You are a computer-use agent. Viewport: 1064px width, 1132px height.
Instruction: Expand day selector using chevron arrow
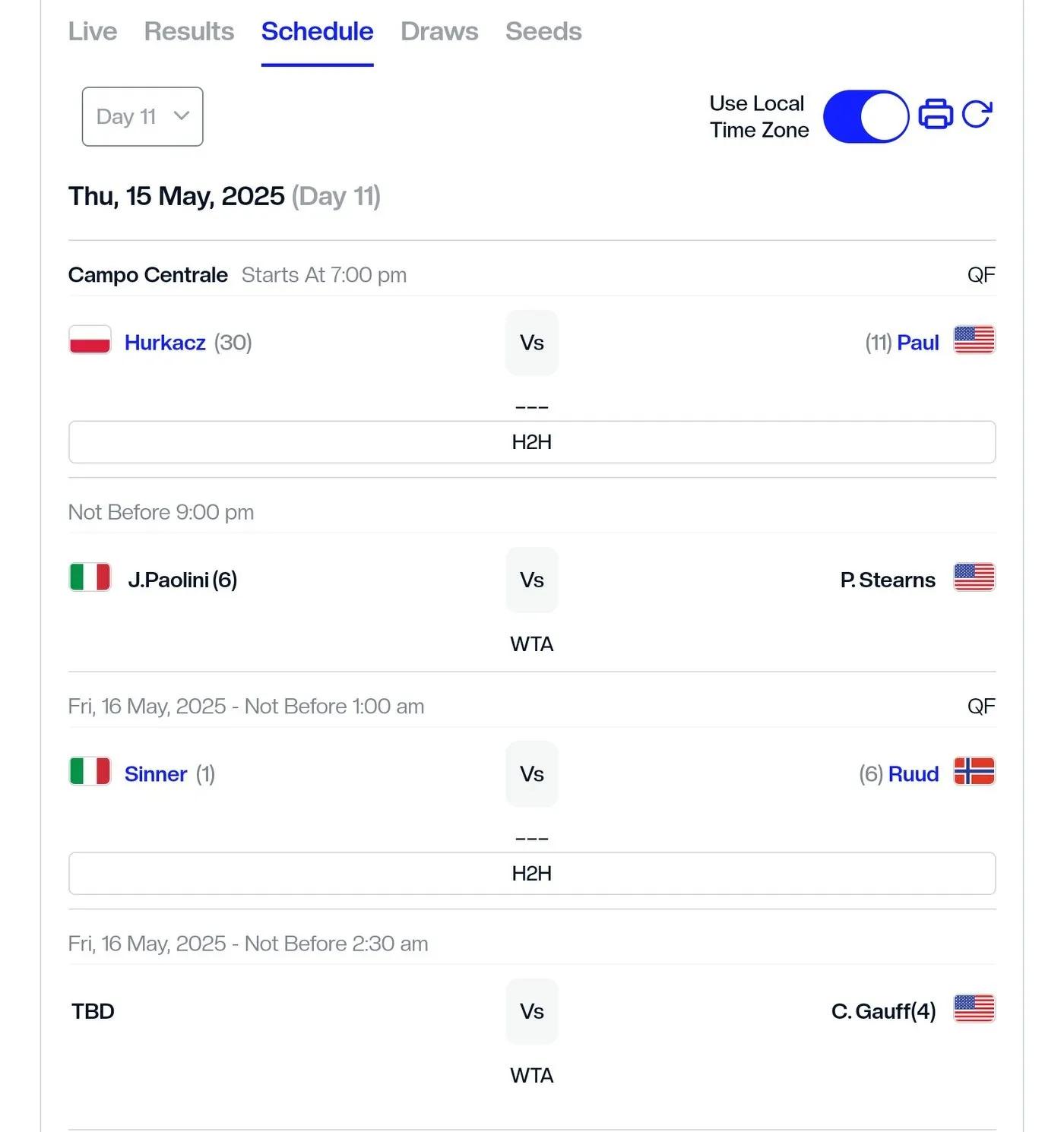181,115
